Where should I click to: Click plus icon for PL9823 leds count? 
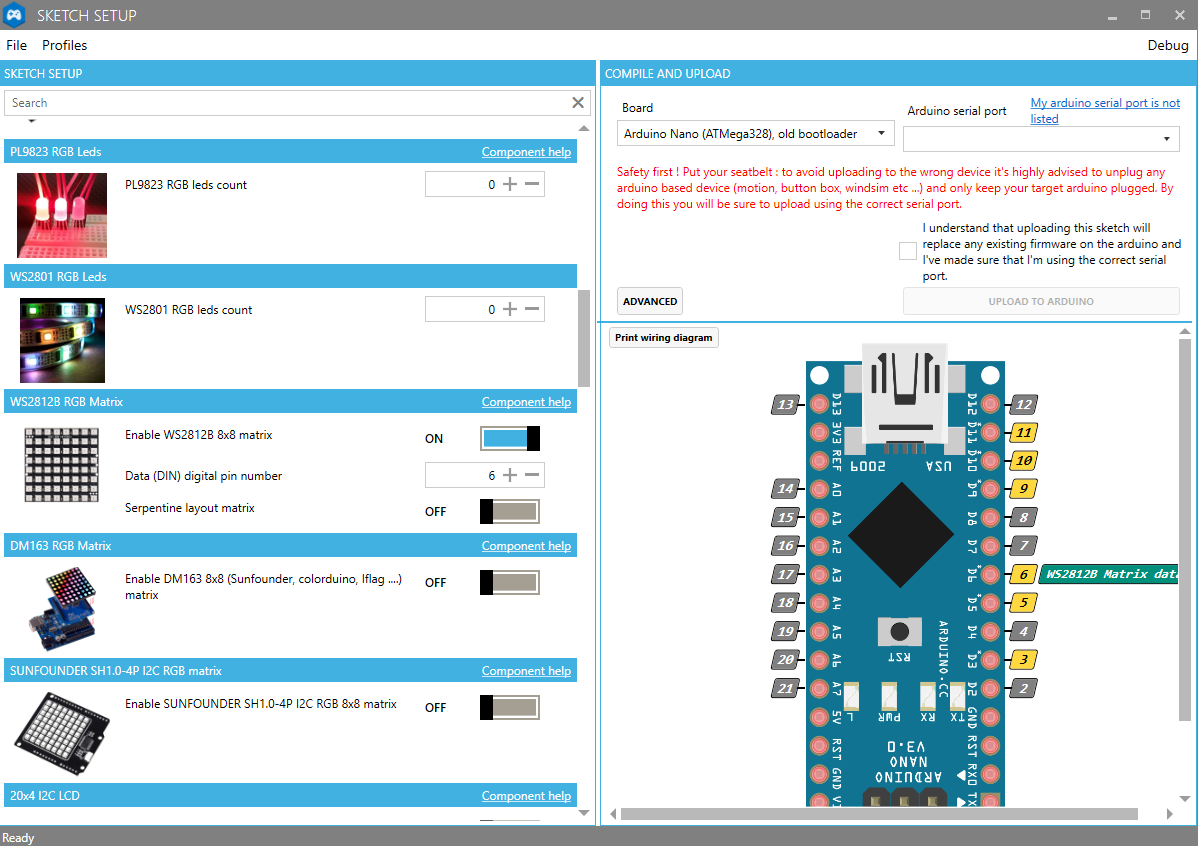(x=510, y=184)
